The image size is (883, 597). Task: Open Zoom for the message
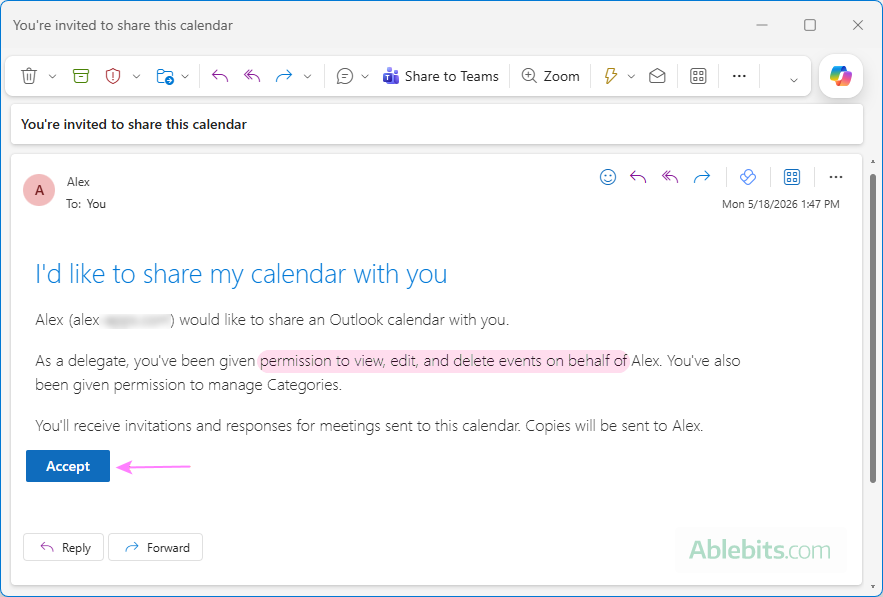coord(550,76)
